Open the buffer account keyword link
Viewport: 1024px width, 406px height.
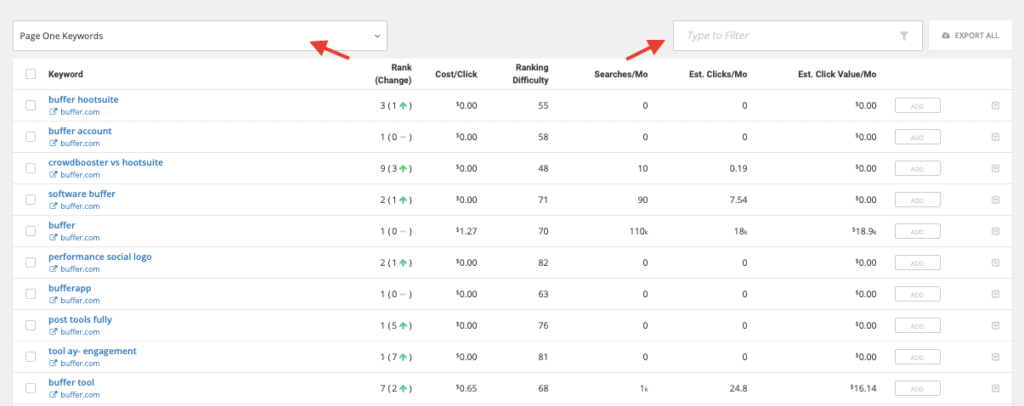coord(80,131)
